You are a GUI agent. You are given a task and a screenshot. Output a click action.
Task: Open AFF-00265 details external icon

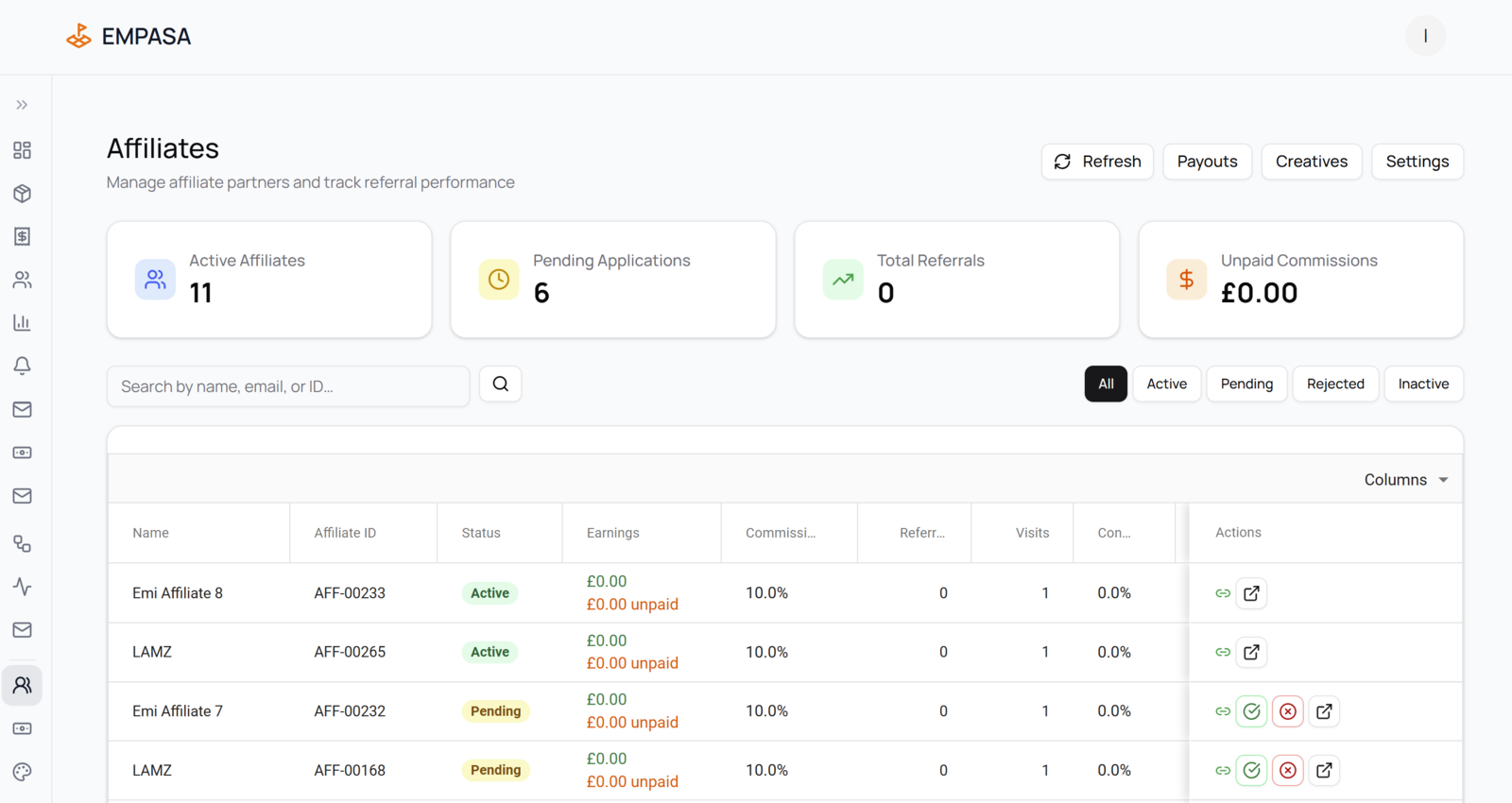pos(1251,652)
